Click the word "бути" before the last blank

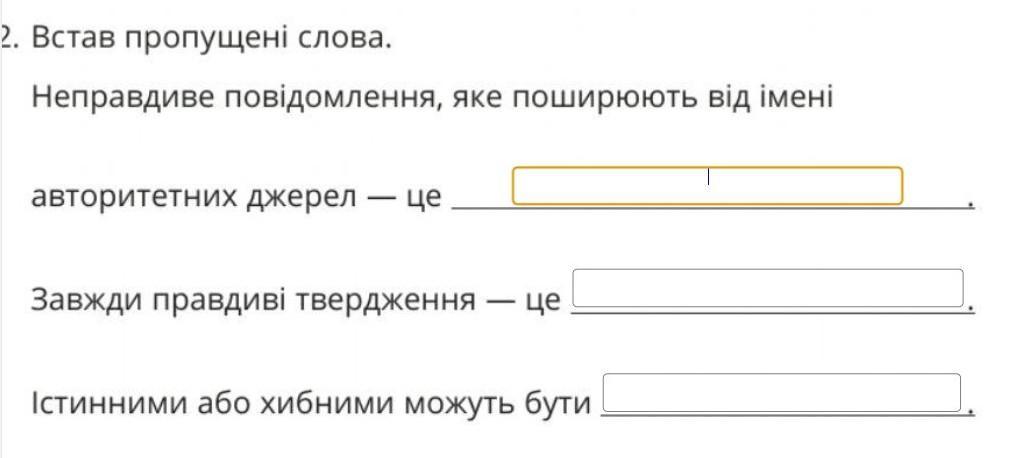click(557, 403)
